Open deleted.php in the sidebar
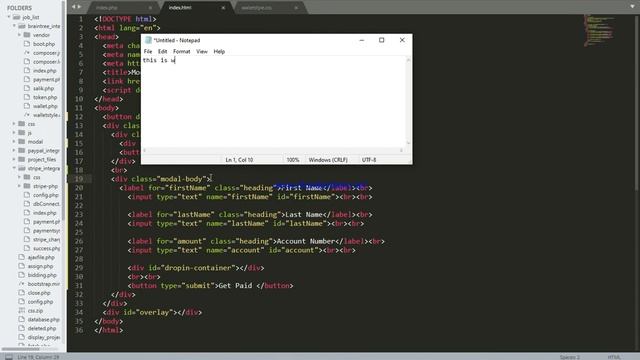Image resolution: width=640 pixels, height=360 pixels. coord(42,328)
